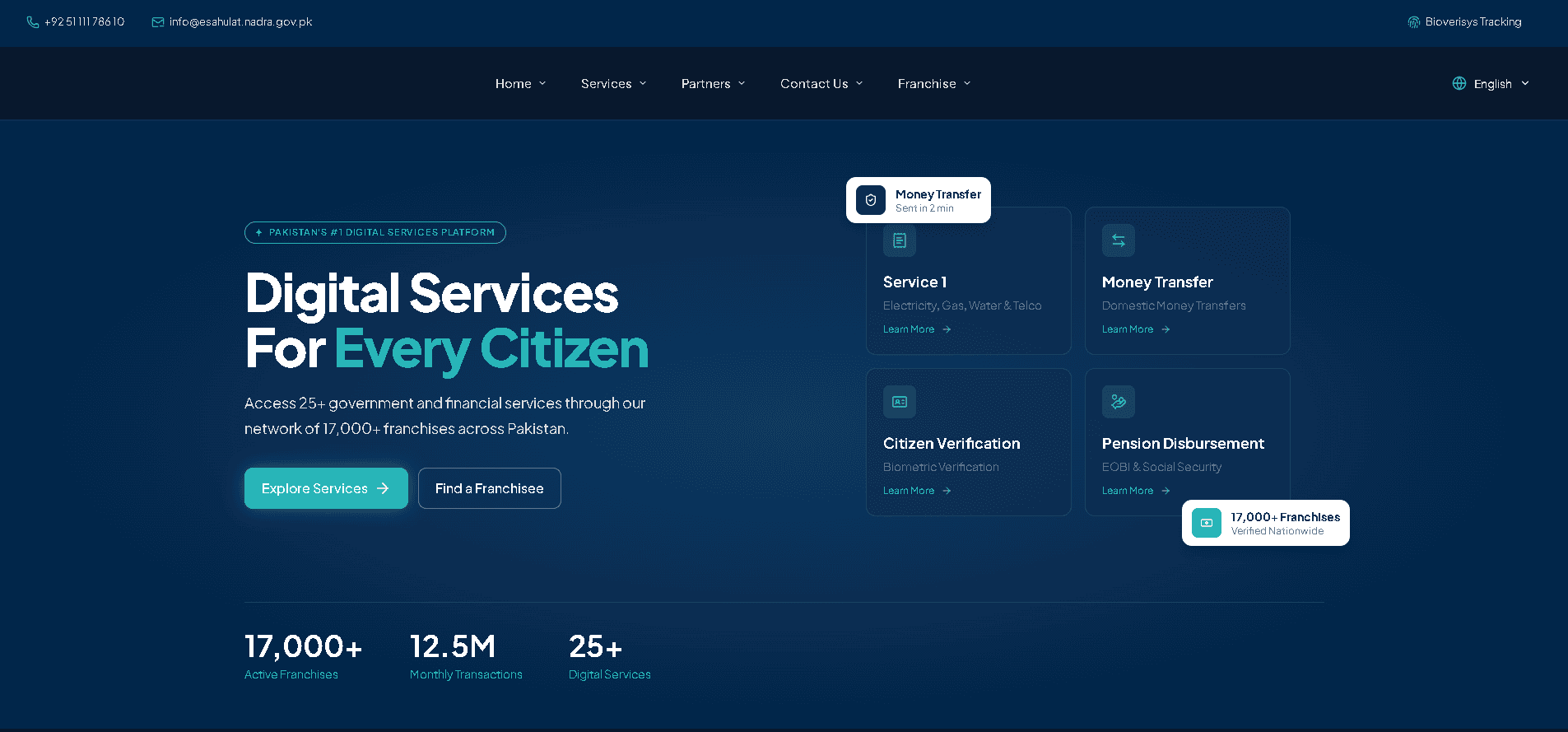Open the English language dropdown
The width and height of the screenshot is (1568, 732).
coord(1491,83)
